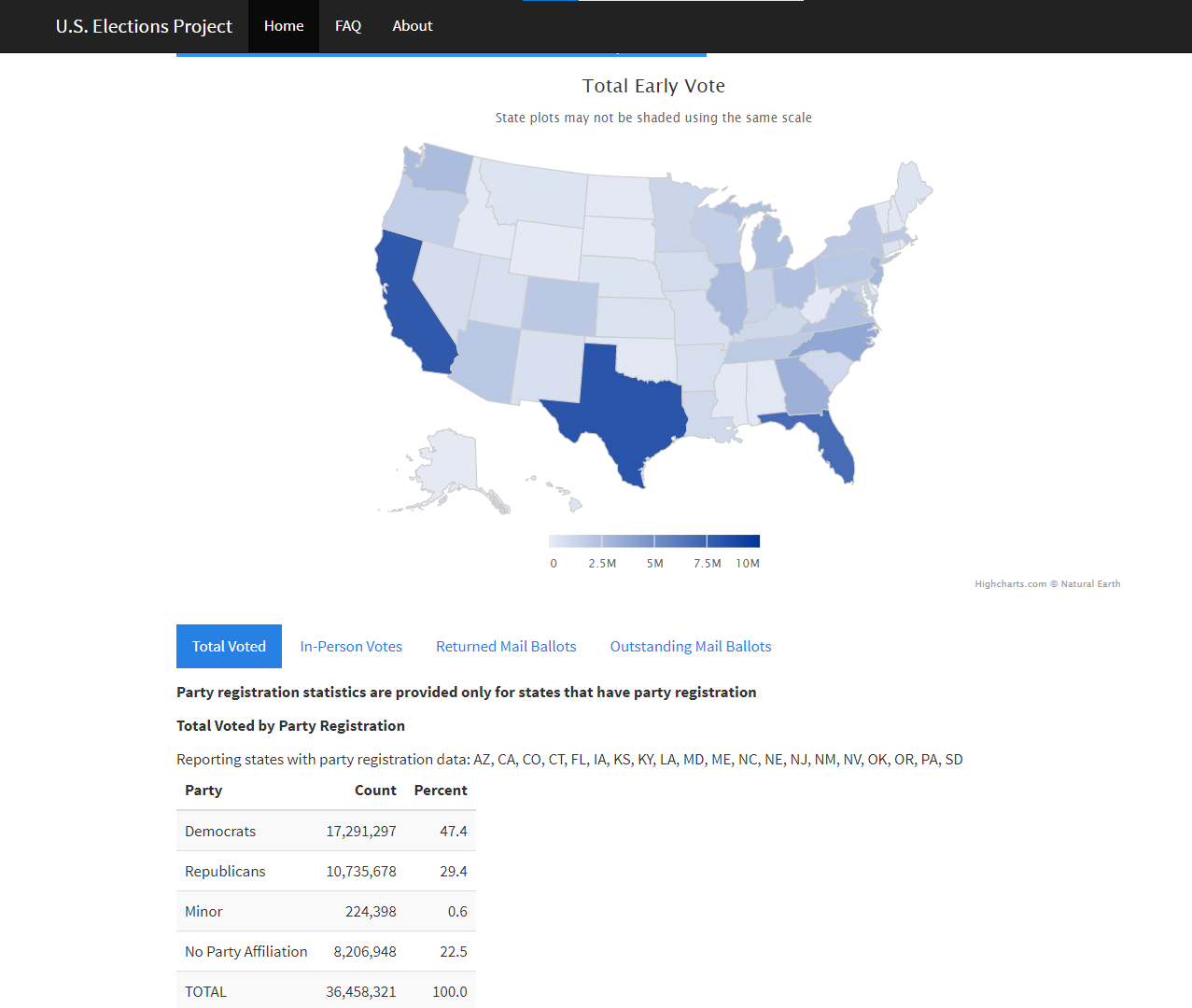Click Washington state on the map

pos(441,169)
